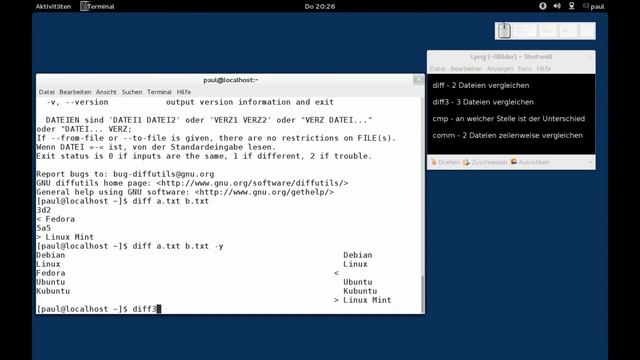Open the Bearbeiten menu in Terminal
Viewport: 640px width, 360px height.
[75, 92]
